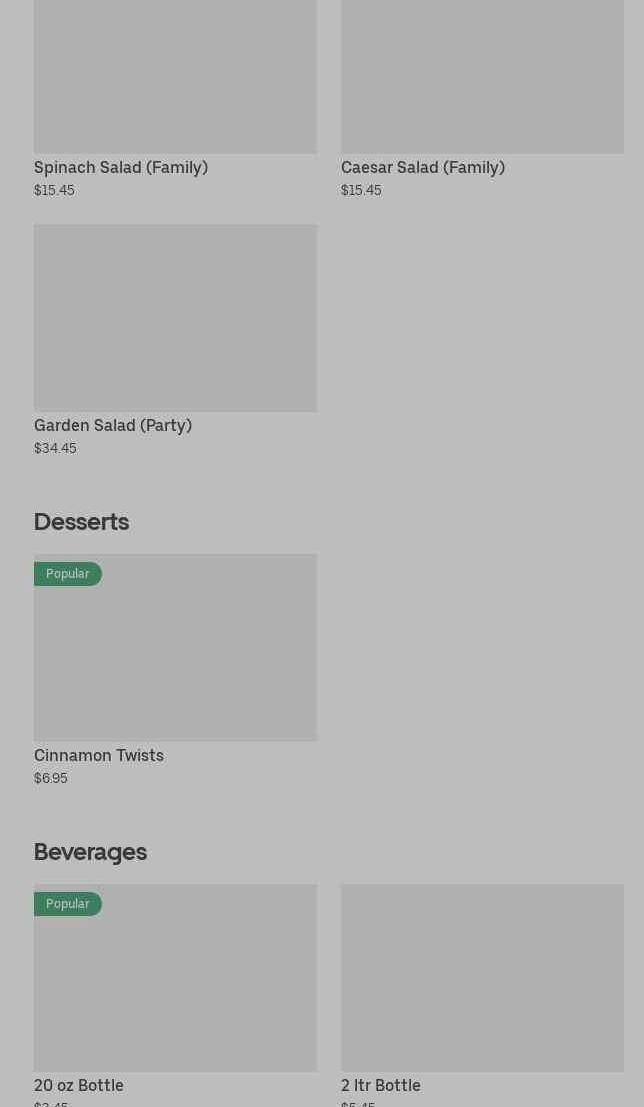Click the Desserts section heading
644x1107 pixels.
pos(81,521)
